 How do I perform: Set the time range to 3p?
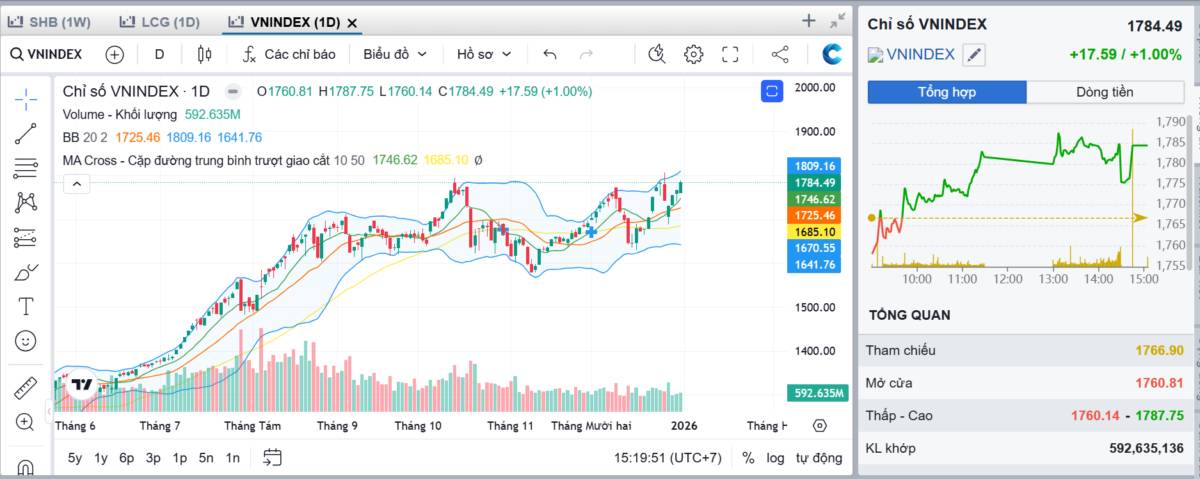(x=153, y=458)
